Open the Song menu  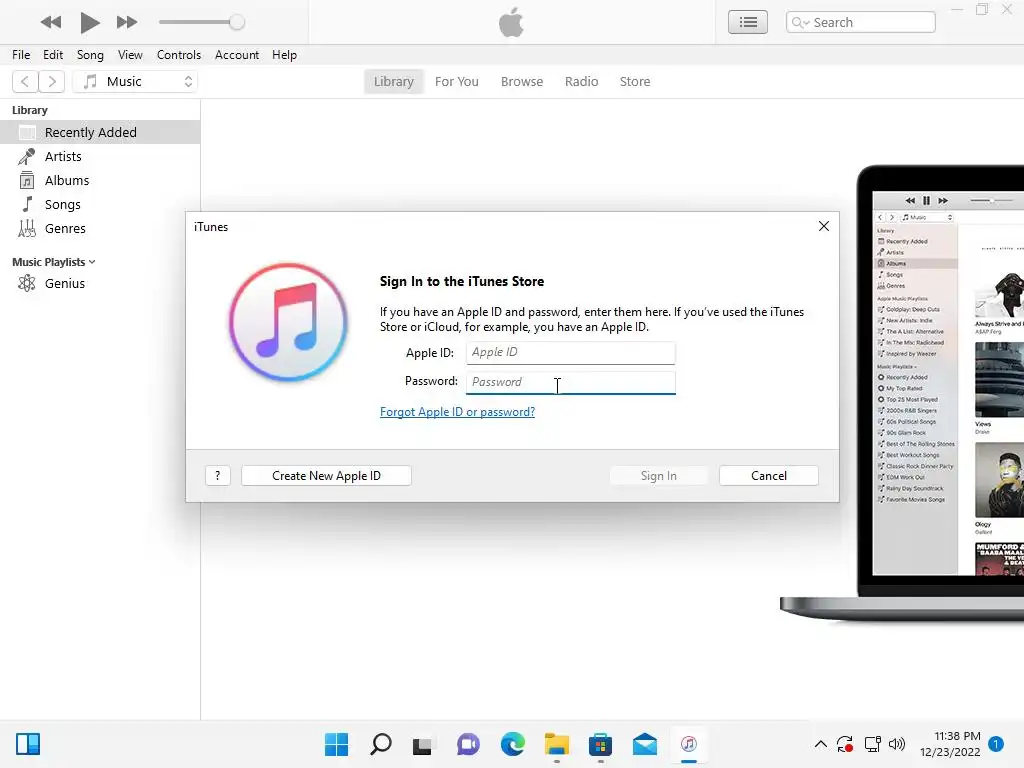click(90, 55)
